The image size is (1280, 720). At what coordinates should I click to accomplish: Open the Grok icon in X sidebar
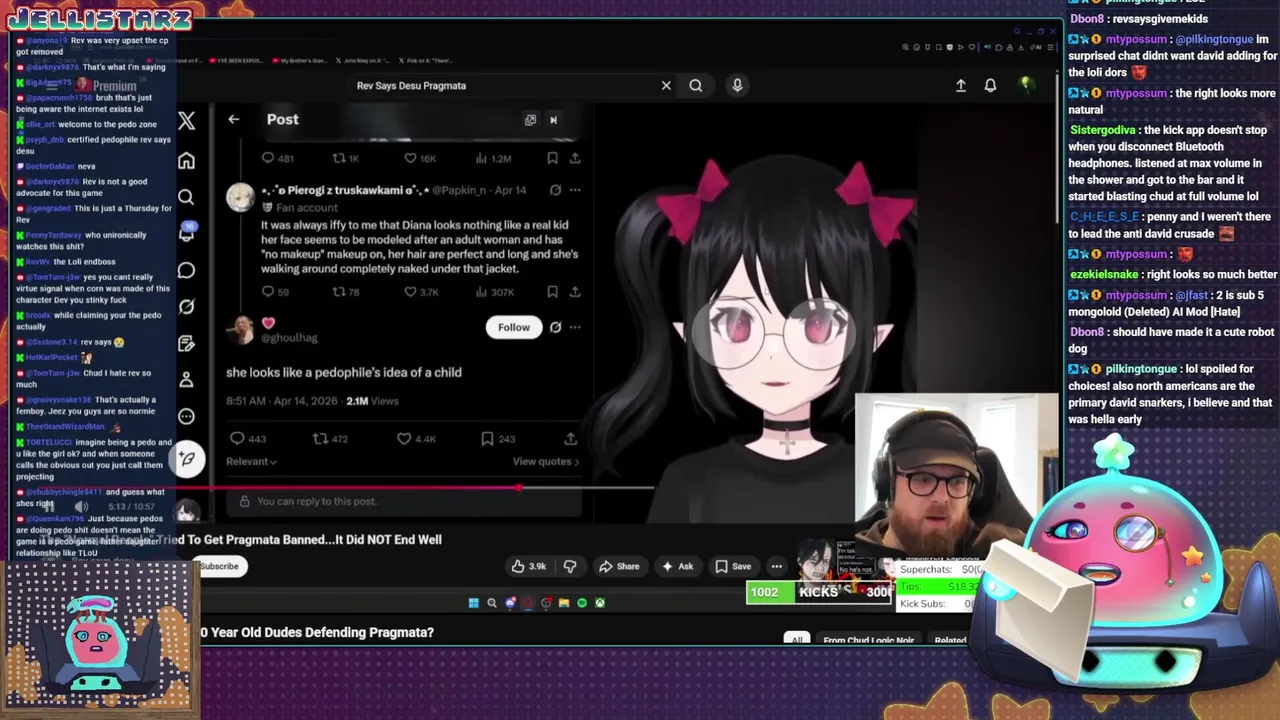coord(186,307)
